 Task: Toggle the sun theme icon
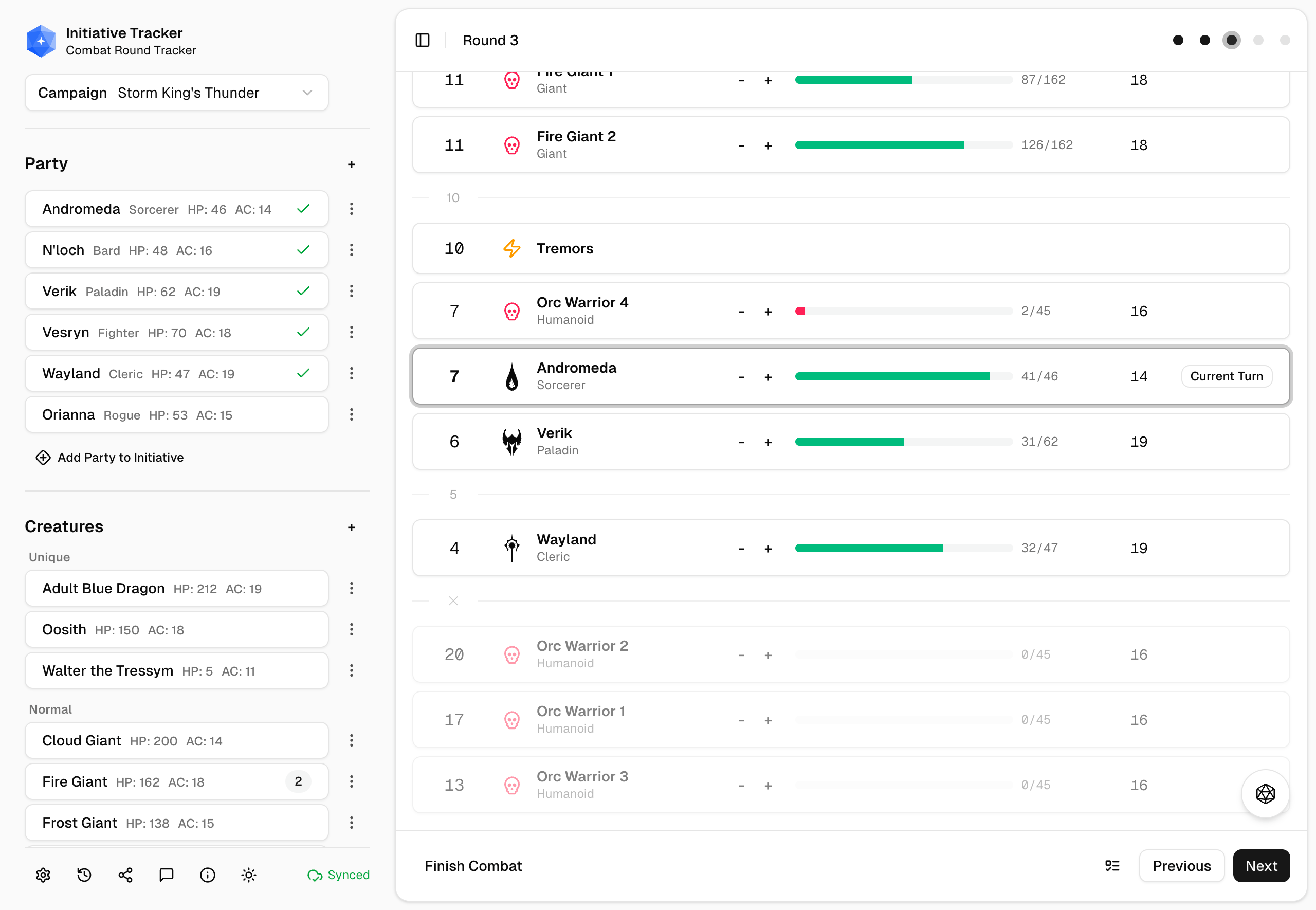(x=248, y=875)
